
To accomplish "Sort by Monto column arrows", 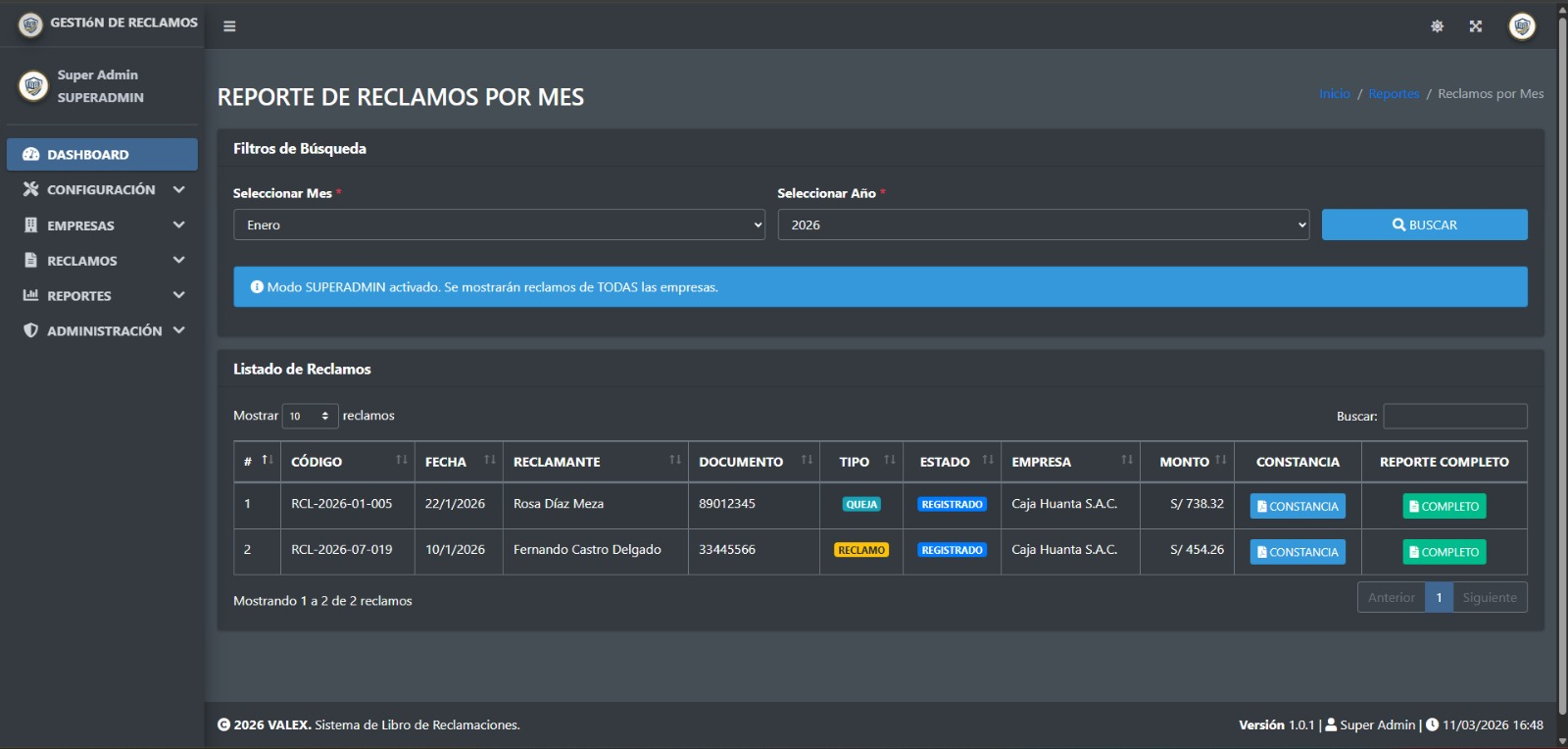I will (1221, 460).
